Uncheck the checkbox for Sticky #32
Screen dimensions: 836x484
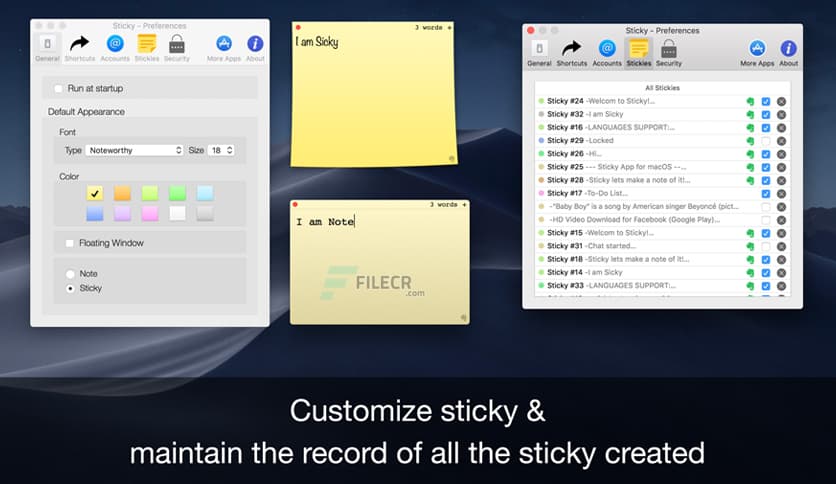point(766,115)
